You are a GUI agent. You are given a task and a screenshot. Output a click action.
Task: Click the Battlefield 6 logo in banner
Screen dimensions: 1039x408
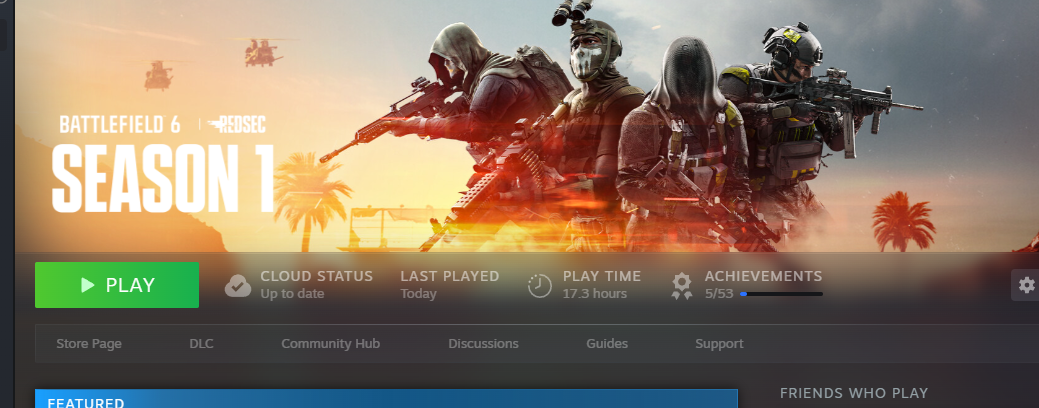(122, 125)
